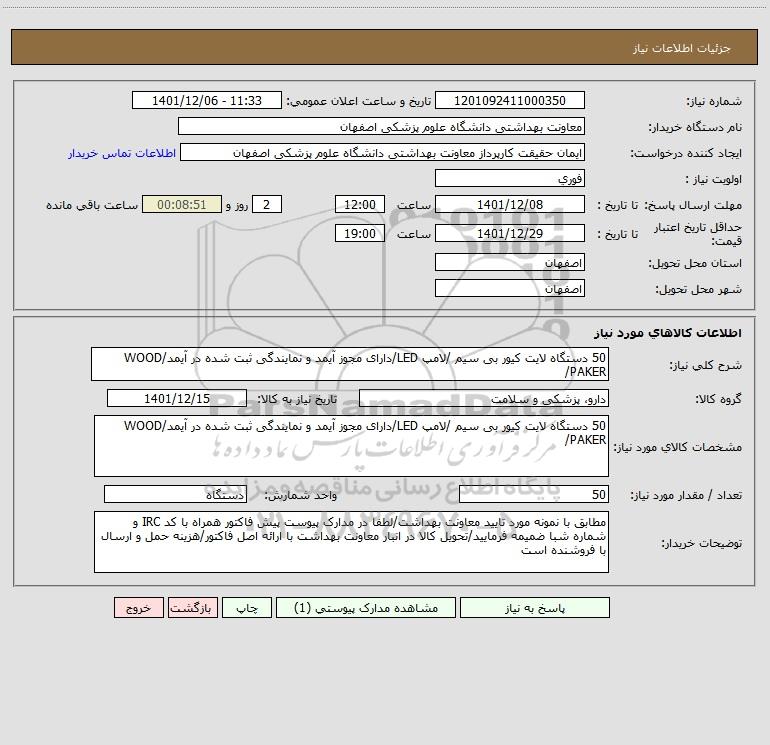Click the تاریخ و ساعت اعلان عمومی label
This screenshot has height=745, width=770.
coord(359,101)
